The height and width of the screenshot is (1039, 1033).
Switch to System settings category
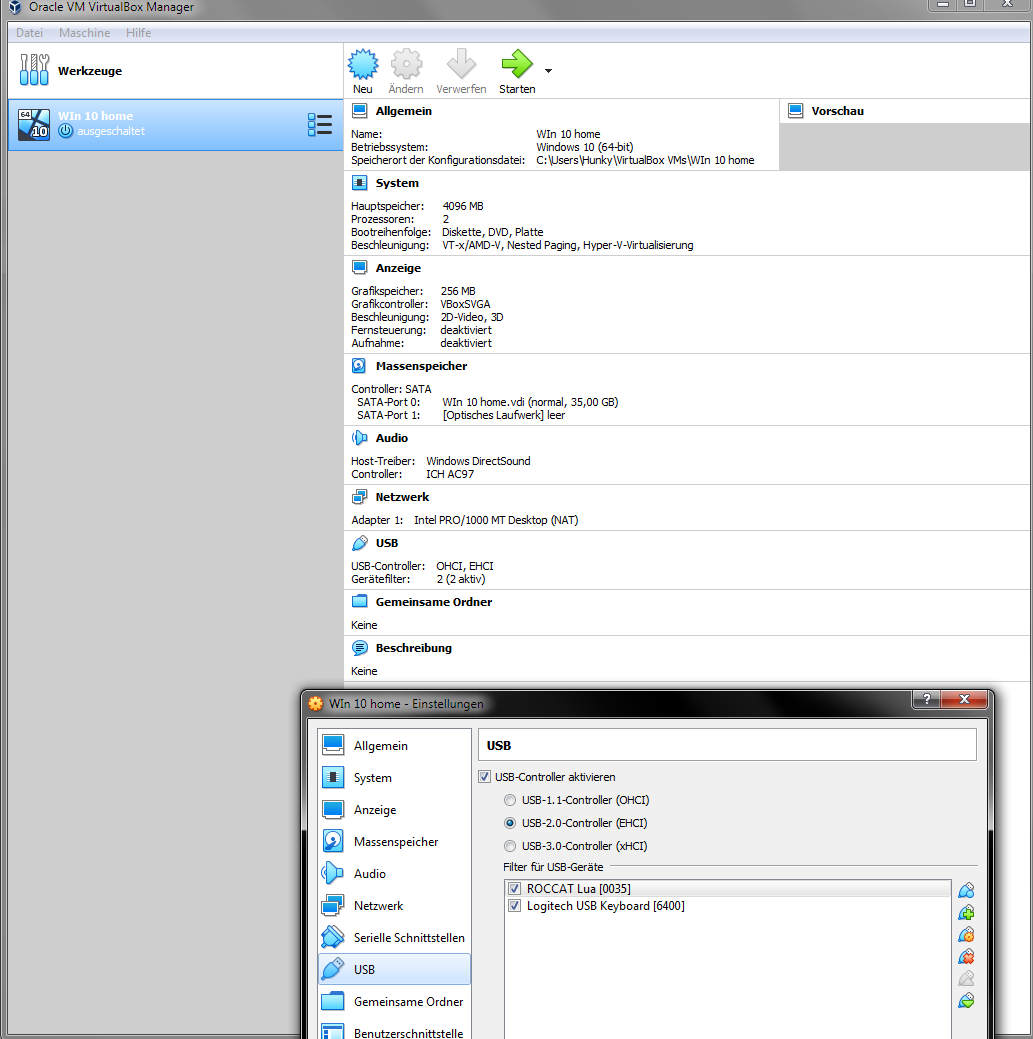[x=394, y=777]
